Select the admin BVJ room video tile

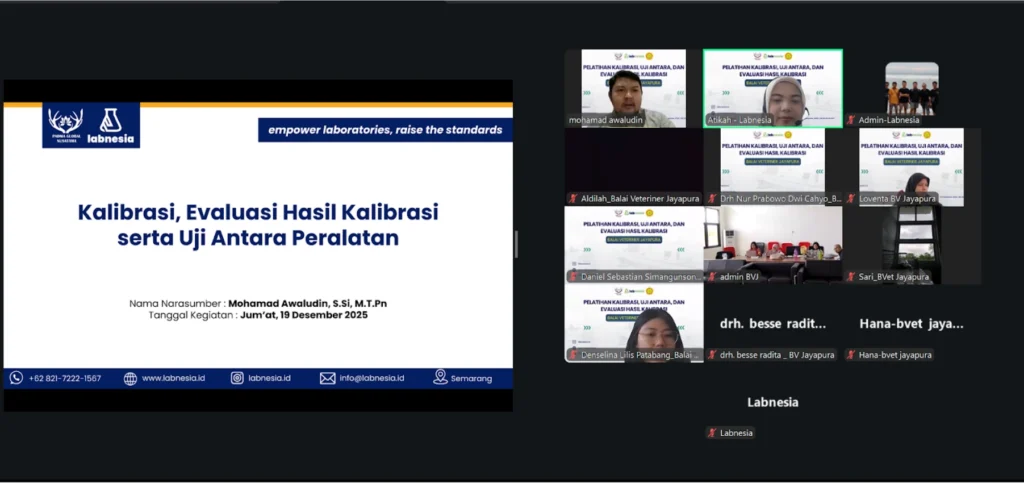click(772, 244)
